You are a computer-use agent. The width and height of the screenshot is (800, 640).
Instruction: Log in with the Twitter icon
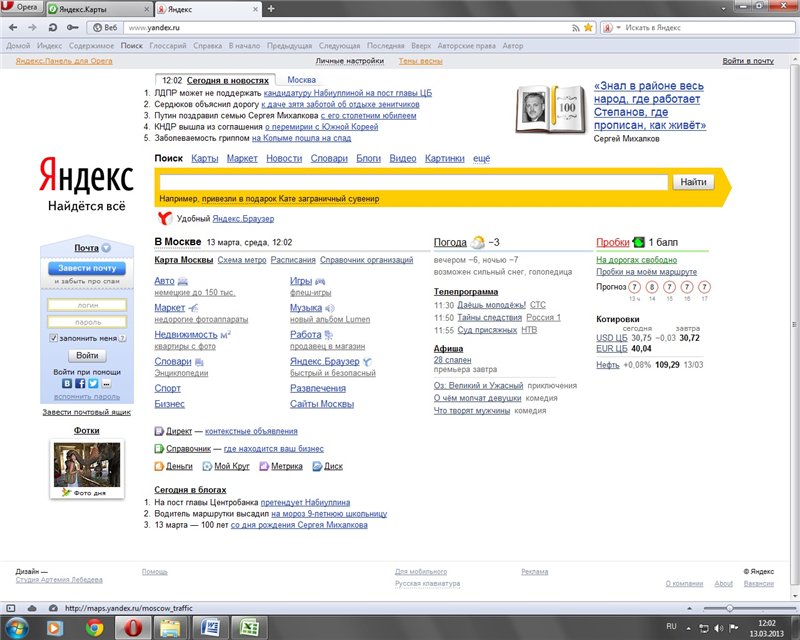(x=93, y=383)
